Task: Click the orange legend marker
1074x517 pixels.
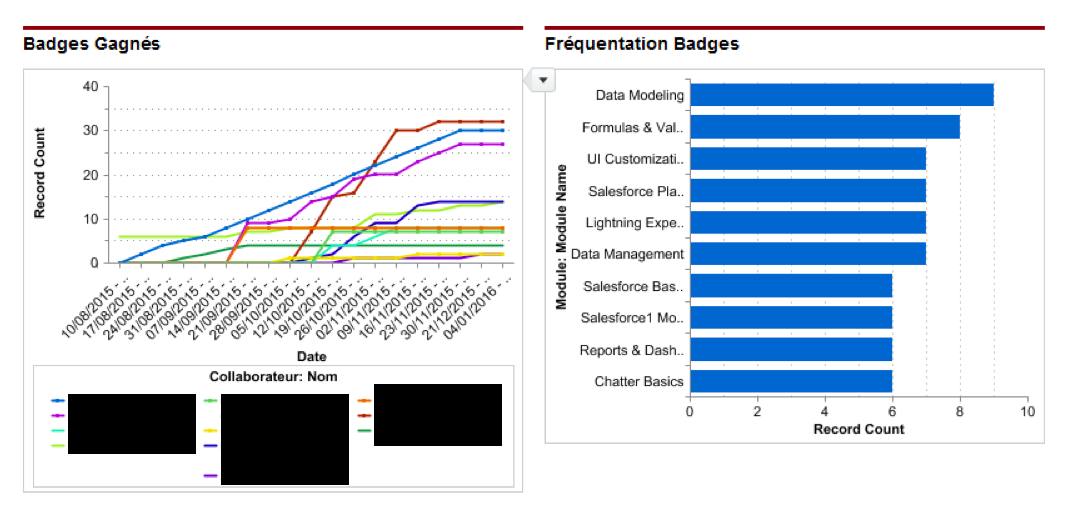Action: click(364, 400)
